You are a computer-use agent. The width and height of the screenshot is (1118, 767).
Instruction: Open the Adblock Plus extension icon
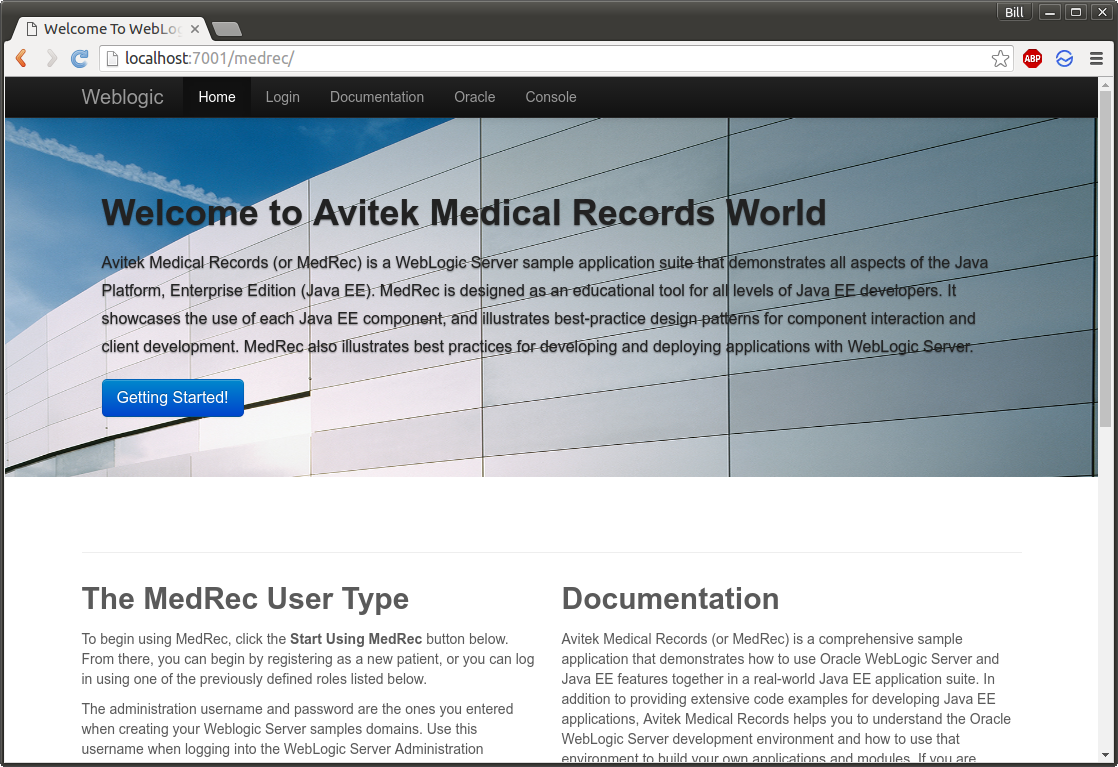(x=1032, y=59)
